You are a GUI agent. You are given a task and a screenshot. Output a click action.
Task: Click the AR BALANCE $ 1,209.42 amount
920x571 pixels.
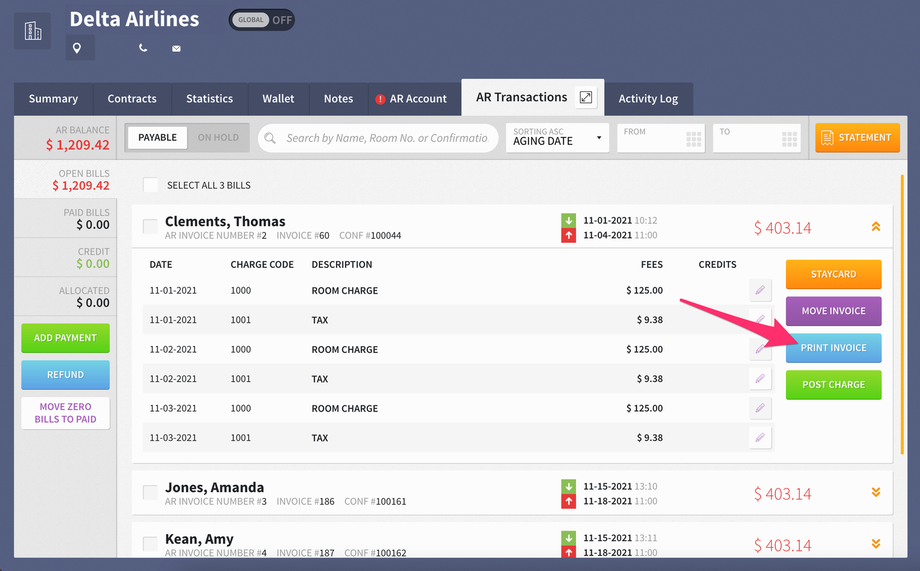(77, 145)
